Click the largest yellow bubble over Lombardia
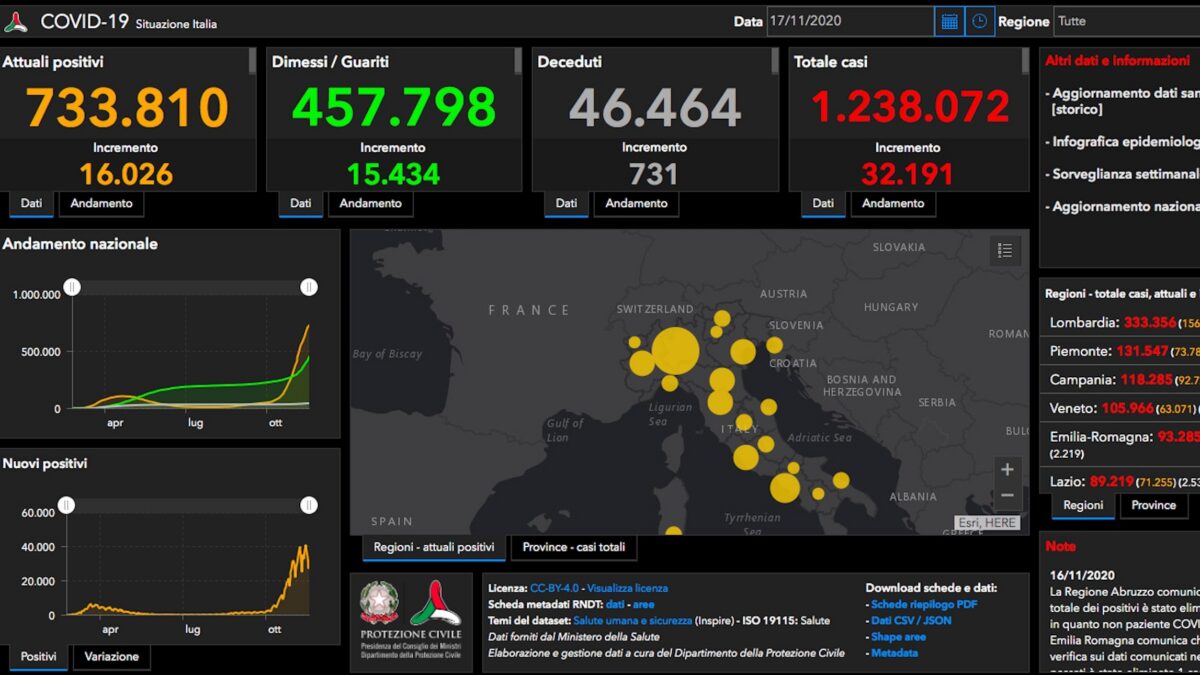The height and width of the screenshot is (675, 1200). coord(675,351)
